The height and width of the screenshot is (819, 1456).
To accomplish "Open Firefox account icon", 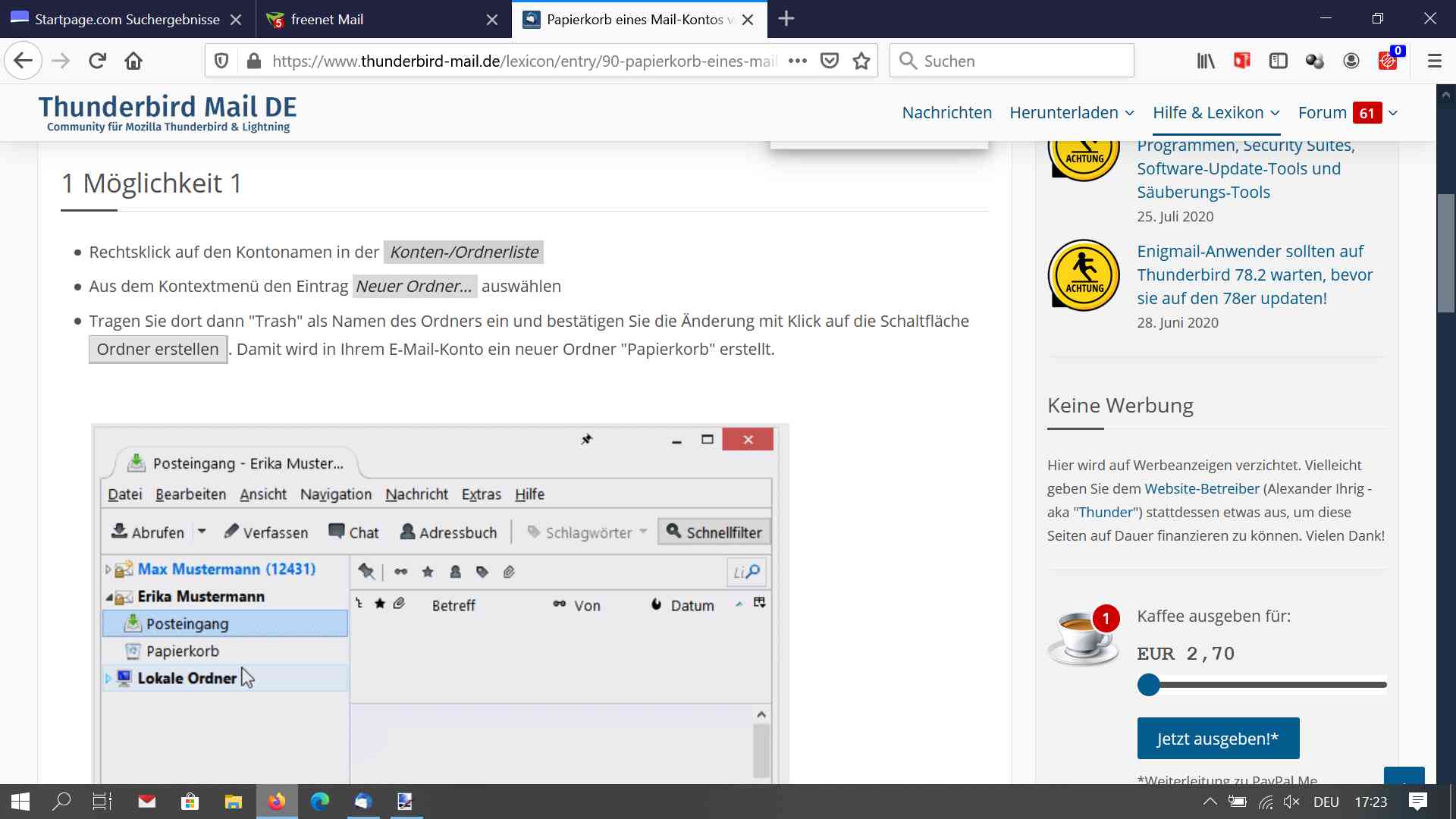I will click(1351, 61).
